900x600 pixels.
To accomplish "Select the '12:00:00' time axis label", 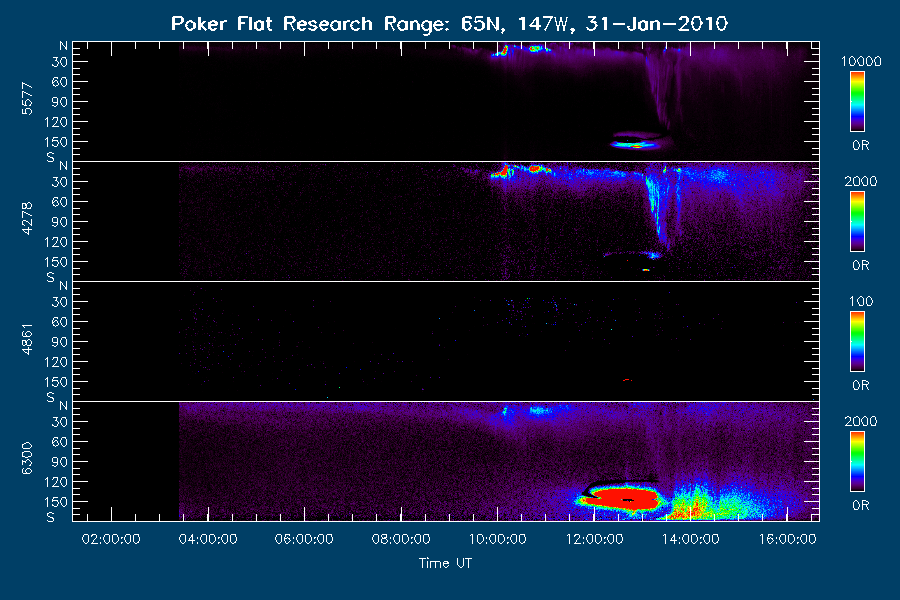I will [x=595, y=539].
